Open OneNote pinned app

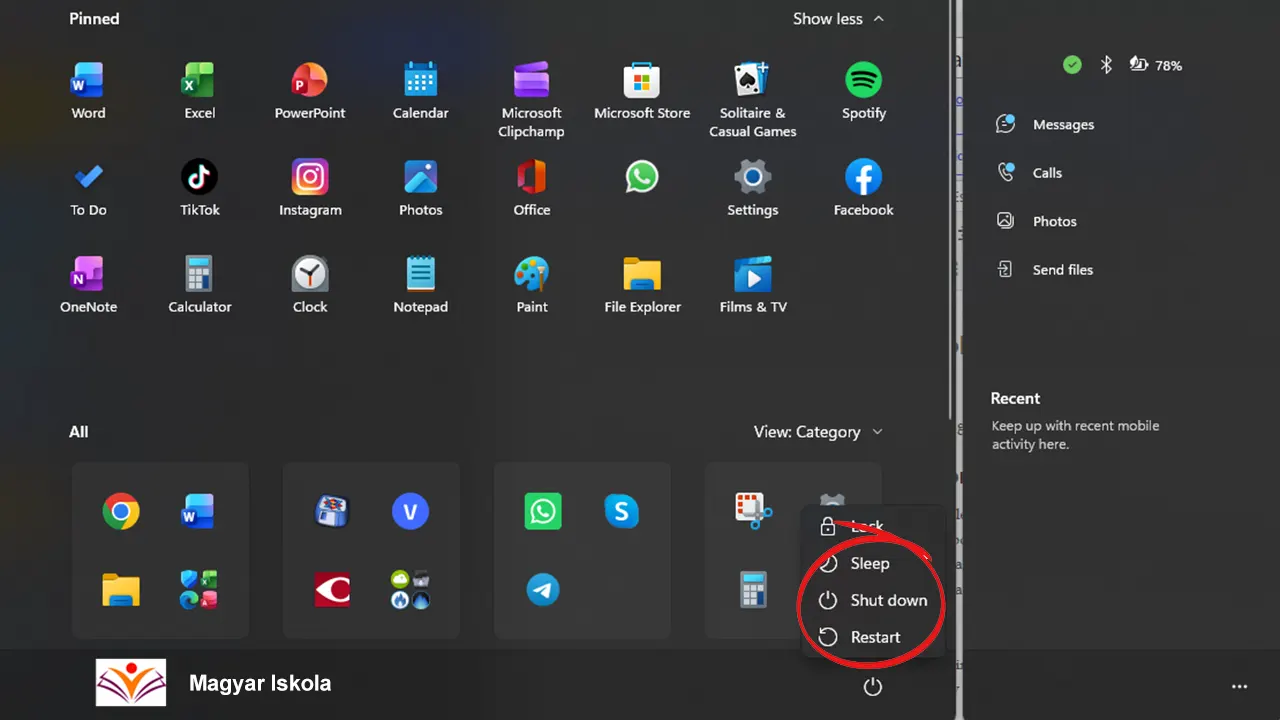(88, 285)
